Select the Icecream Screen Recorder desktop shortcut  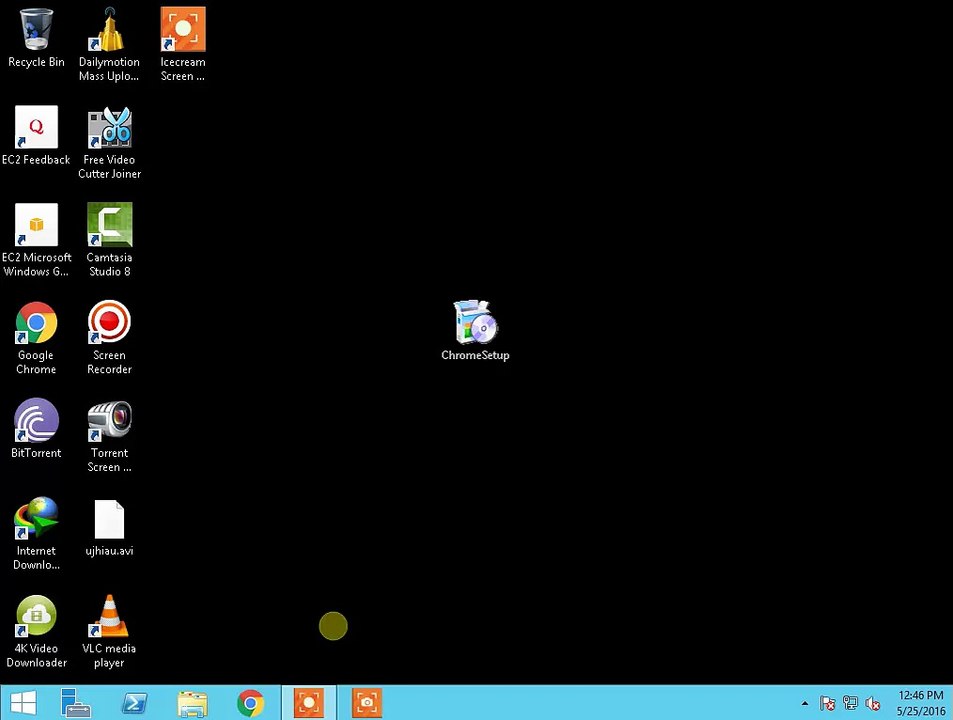pyautogui.click(x=183, y=44)
